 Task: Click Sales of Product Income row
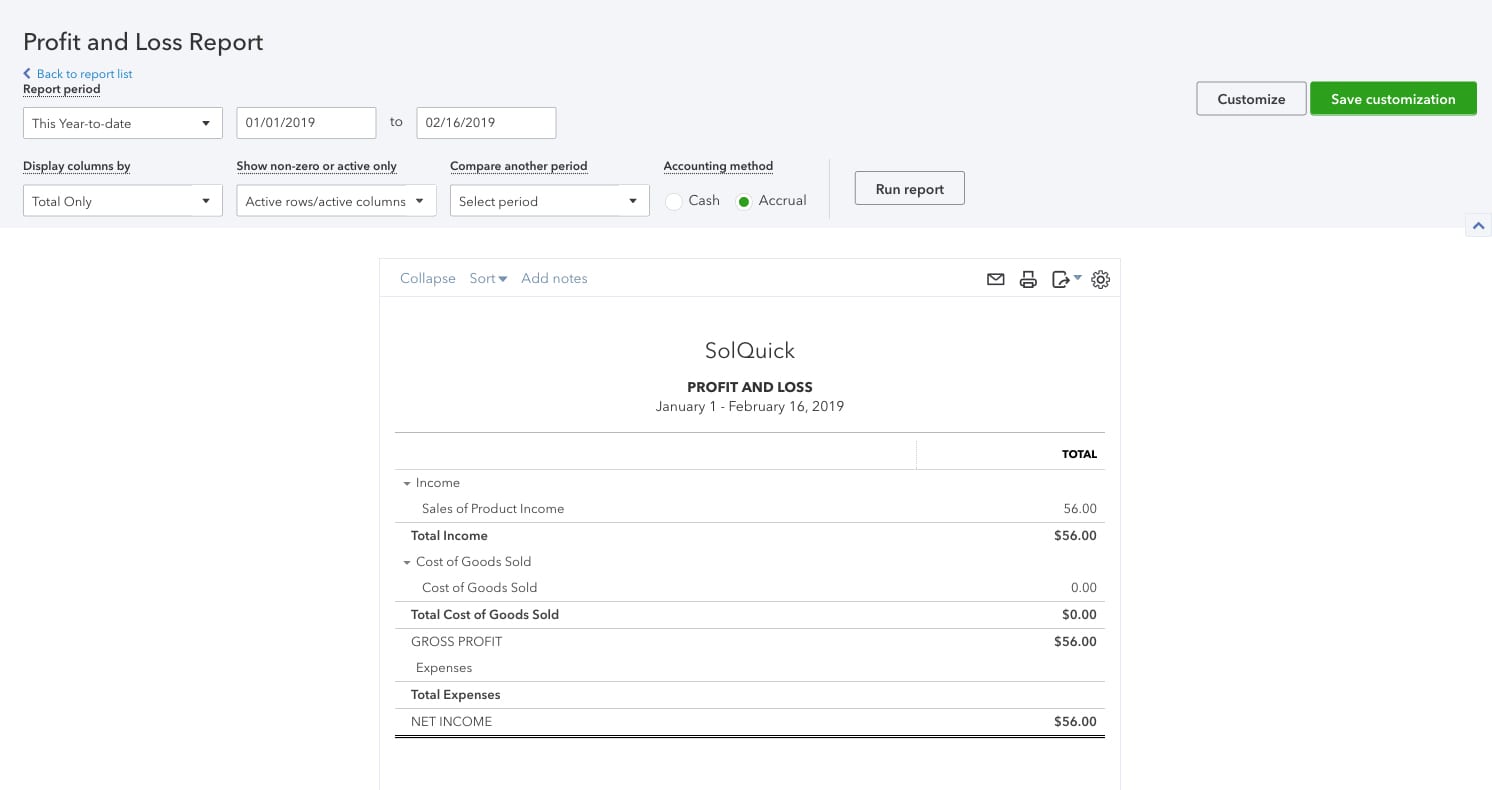[x=750, y=509]
